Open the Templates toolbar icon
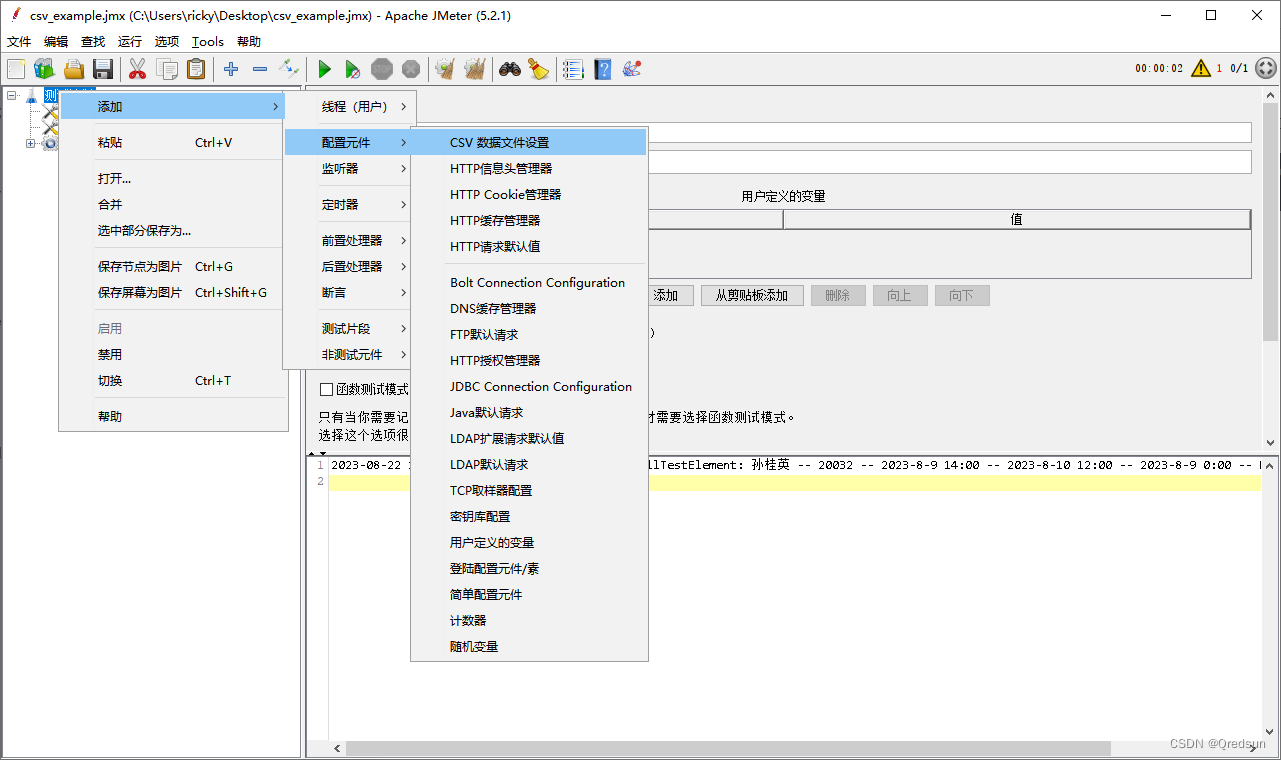This screenshot has width=1281, height=760. pyautogui.click(x=44, y=69)
